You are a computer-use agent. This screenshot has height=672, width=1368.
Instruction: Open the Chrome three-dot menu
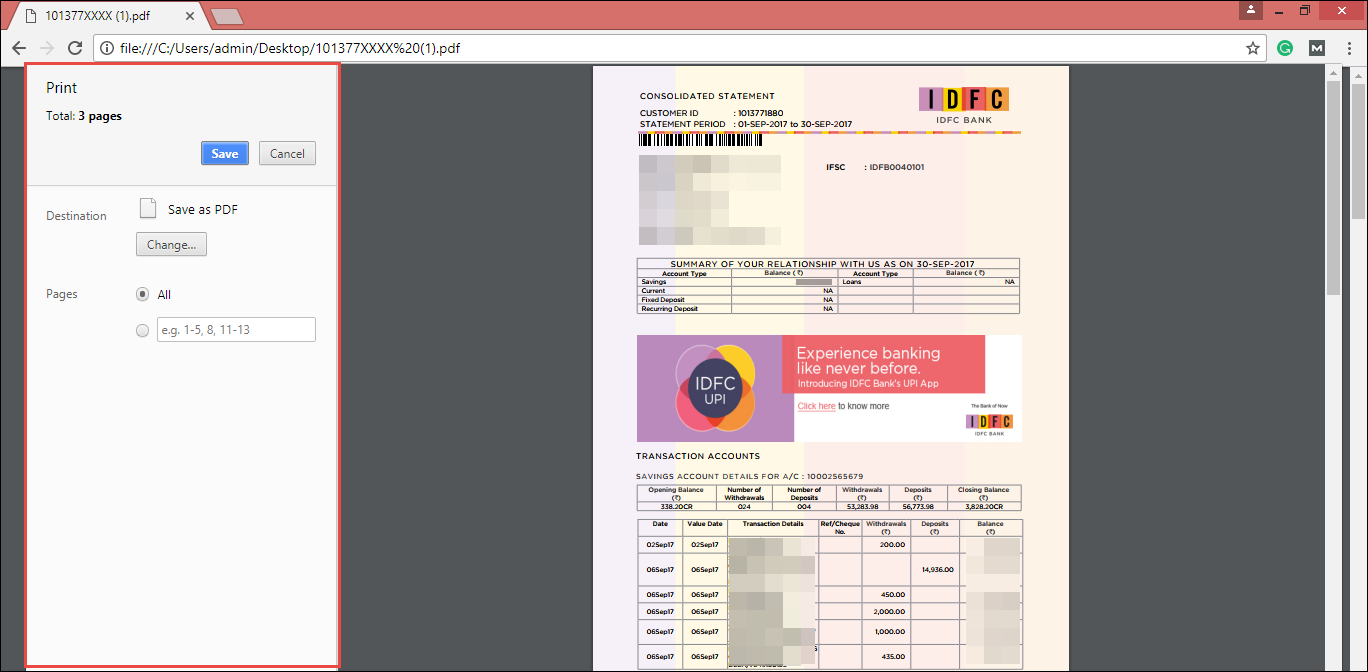(x=1347, y=48)
